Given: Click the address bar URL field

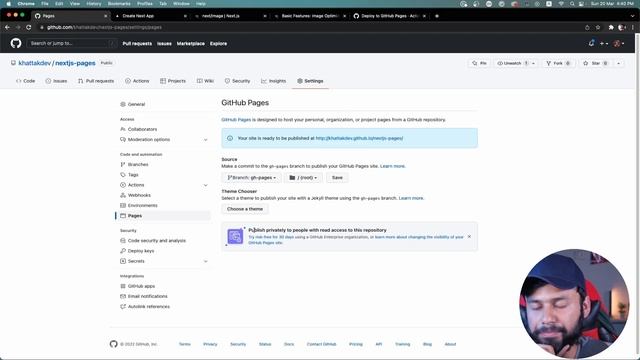Looking at the screenshot, I should 310,27.
